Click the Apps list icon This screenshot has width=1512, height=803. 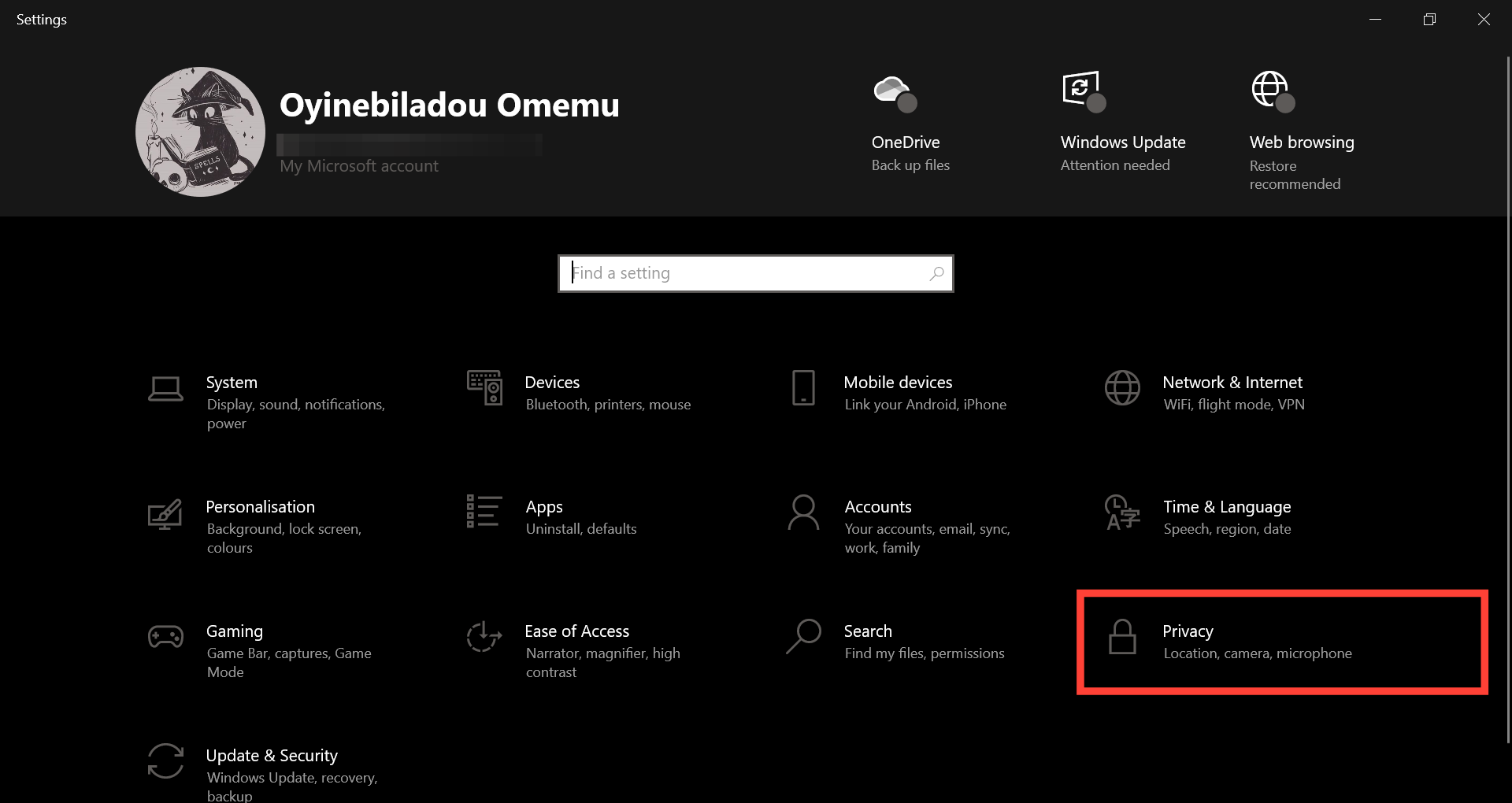click(484, 512)
